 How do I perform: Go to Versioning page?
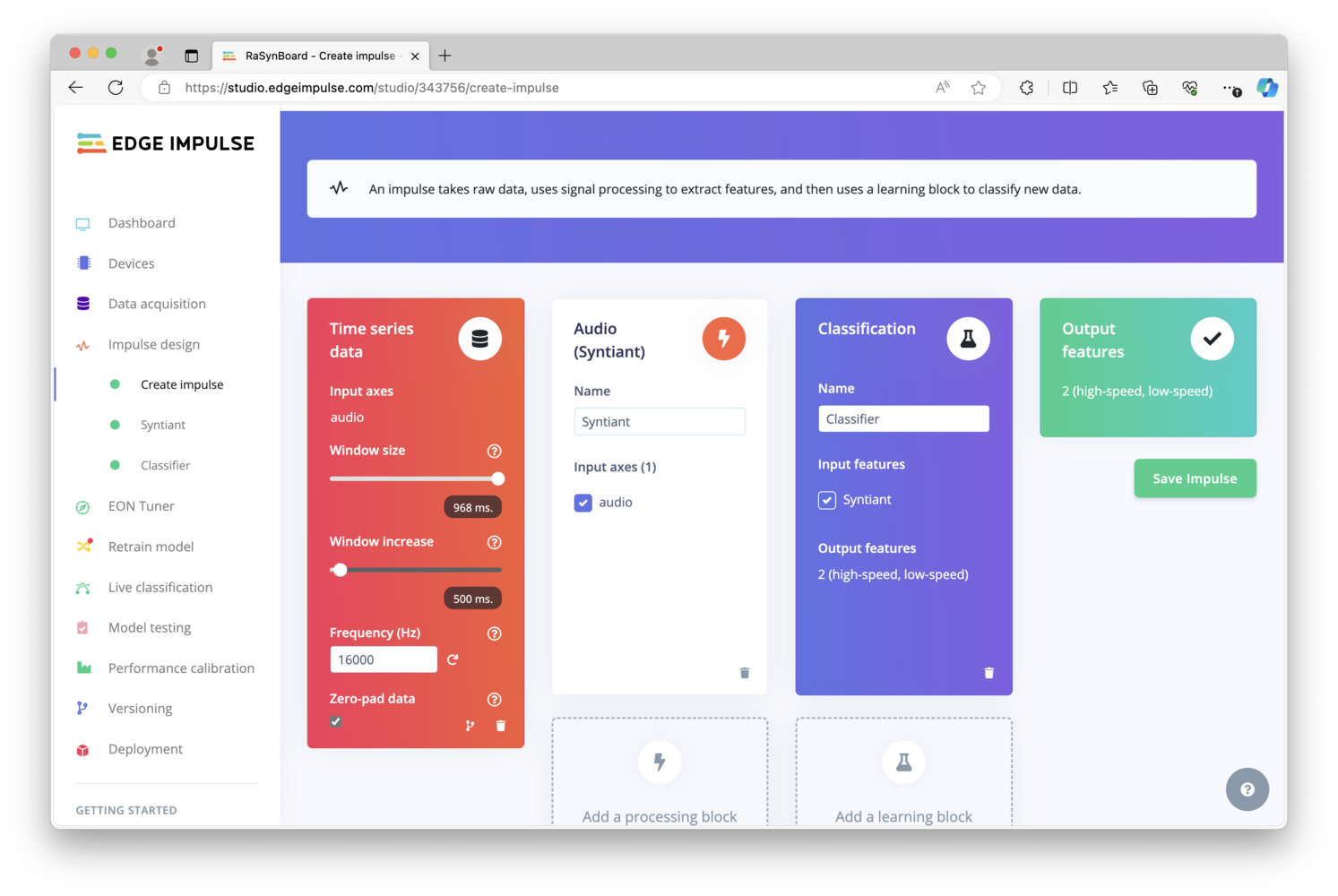pyautogui.click(x=140, y=709)
